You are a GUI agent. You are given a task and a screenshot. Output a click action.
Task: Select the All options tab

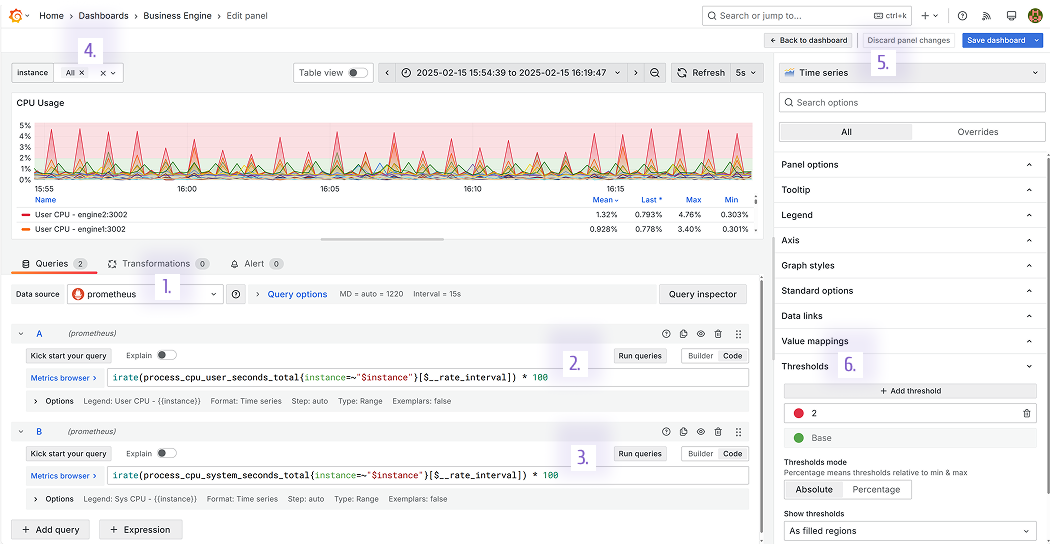coord(846,132)
